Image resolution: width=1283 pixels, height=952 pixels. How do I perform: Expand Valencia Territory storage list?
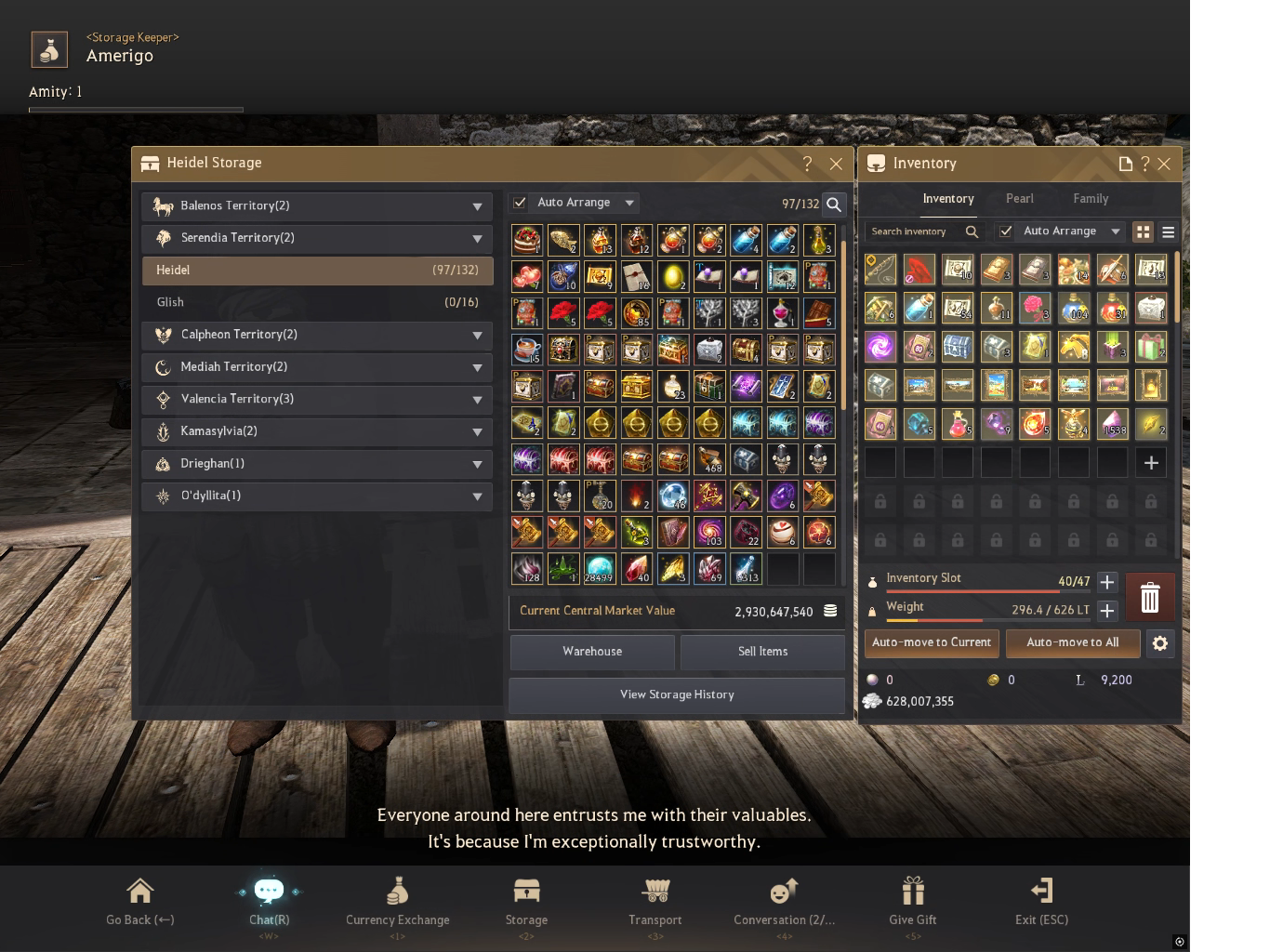tap(317, 399)
